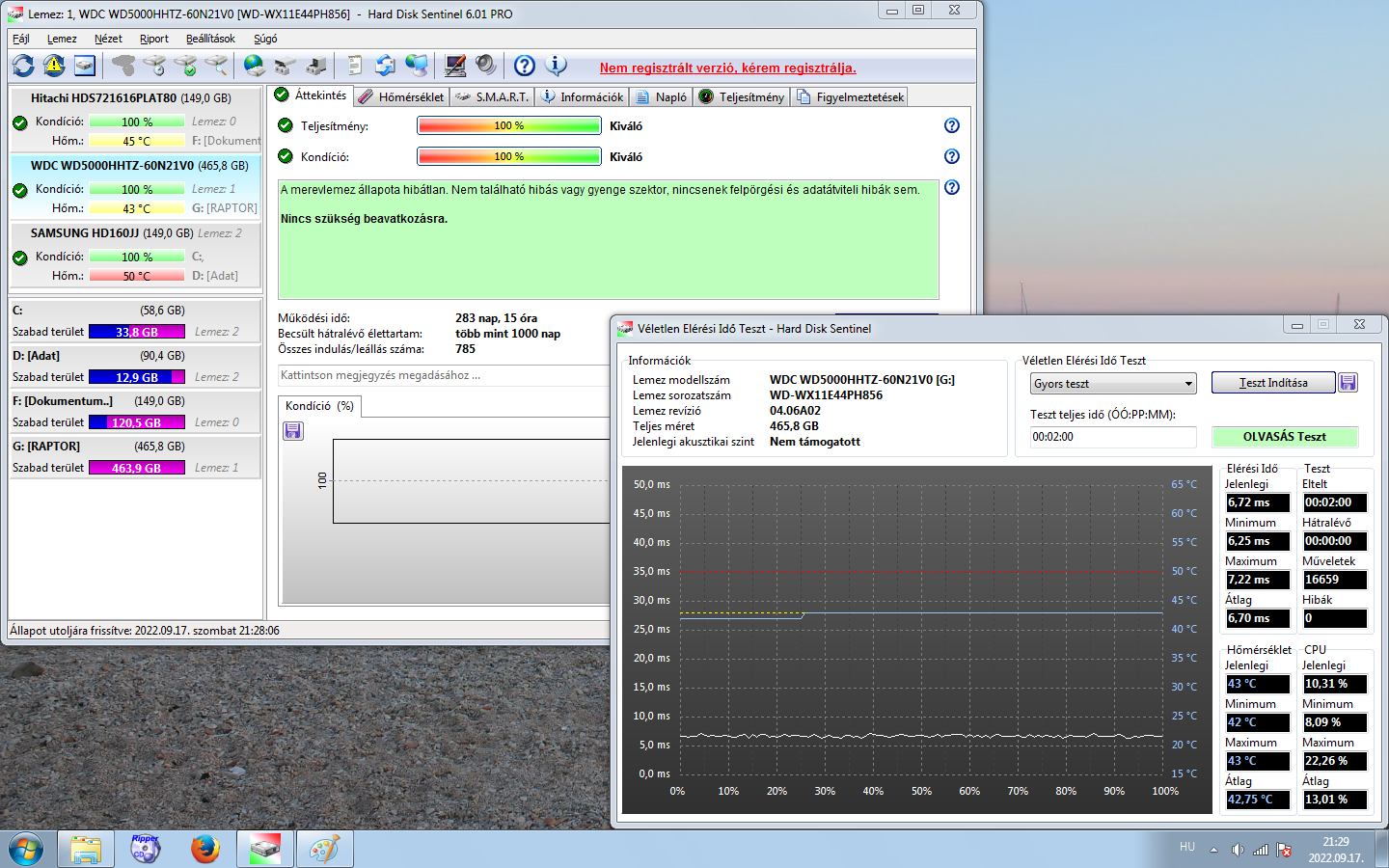Open Firefox from the taskbar
The height and width of the screenshot is (868, 1389).
[204, 849]
